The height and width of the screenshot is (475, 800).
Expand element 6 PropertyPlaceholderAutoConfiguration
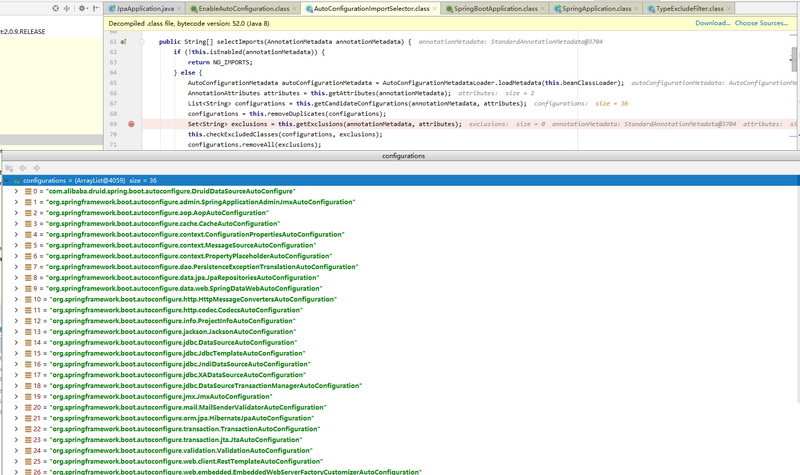(16, 256)
